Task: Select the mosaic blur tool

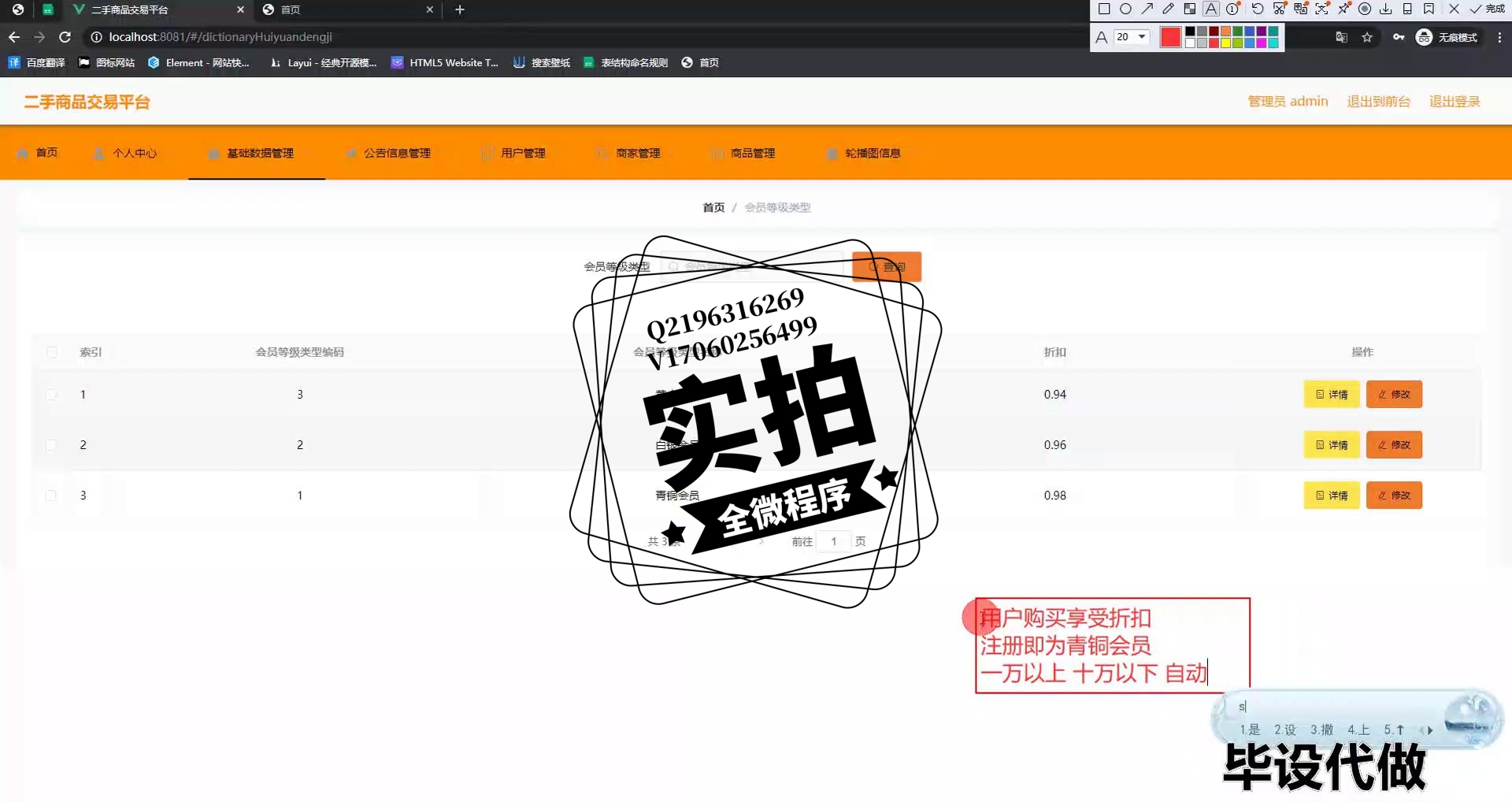Action: pyautogui.click(x=1190, y=9)
